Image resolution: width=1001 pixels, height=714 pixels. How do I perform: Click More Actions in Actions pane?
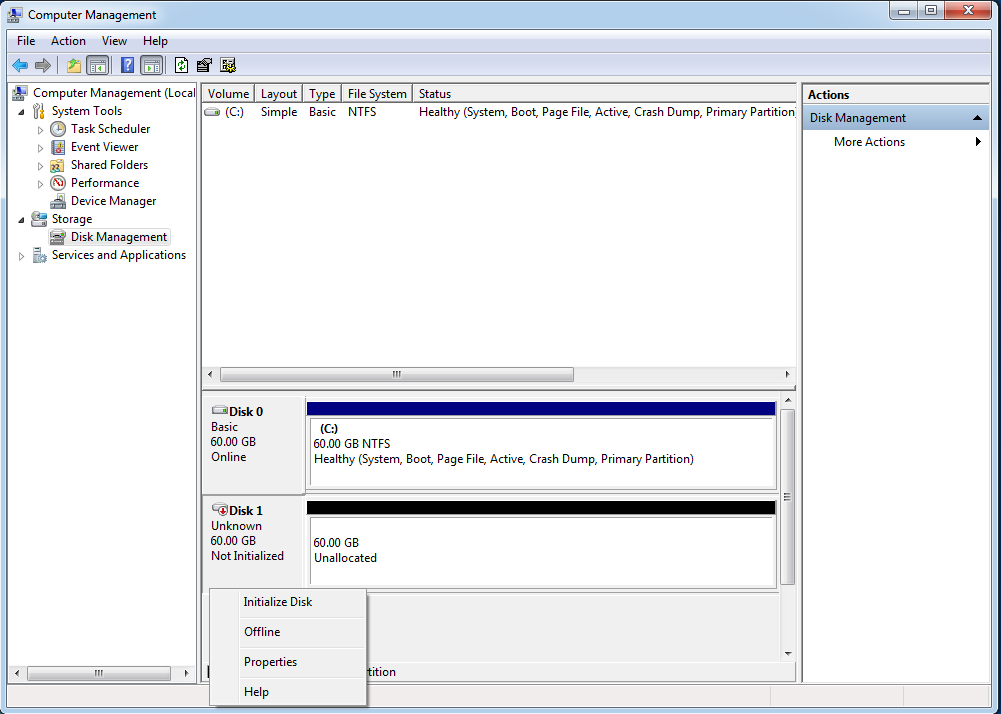869,142
